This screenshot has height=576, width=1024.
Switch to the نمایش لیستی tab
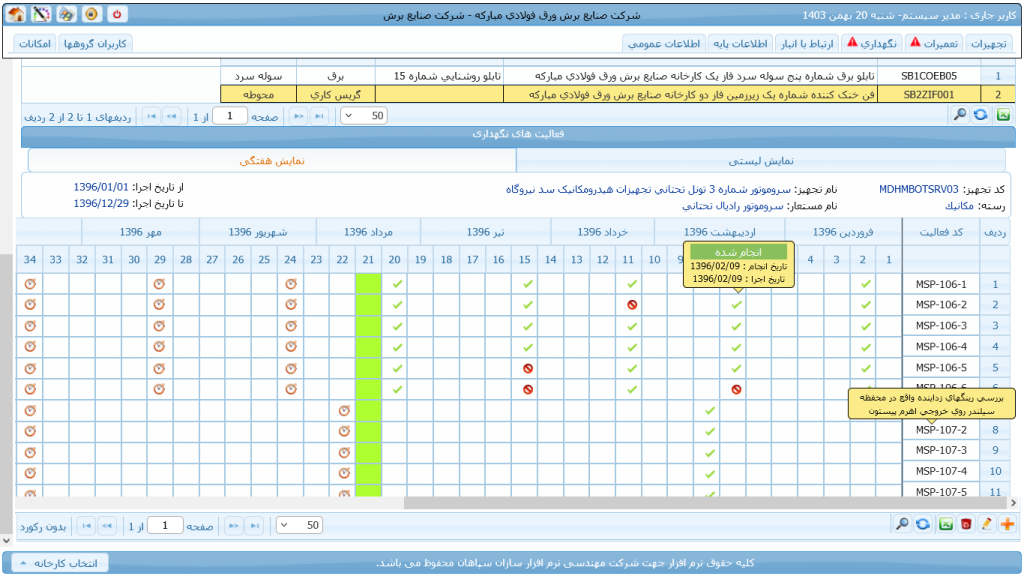tap(760, 160)
